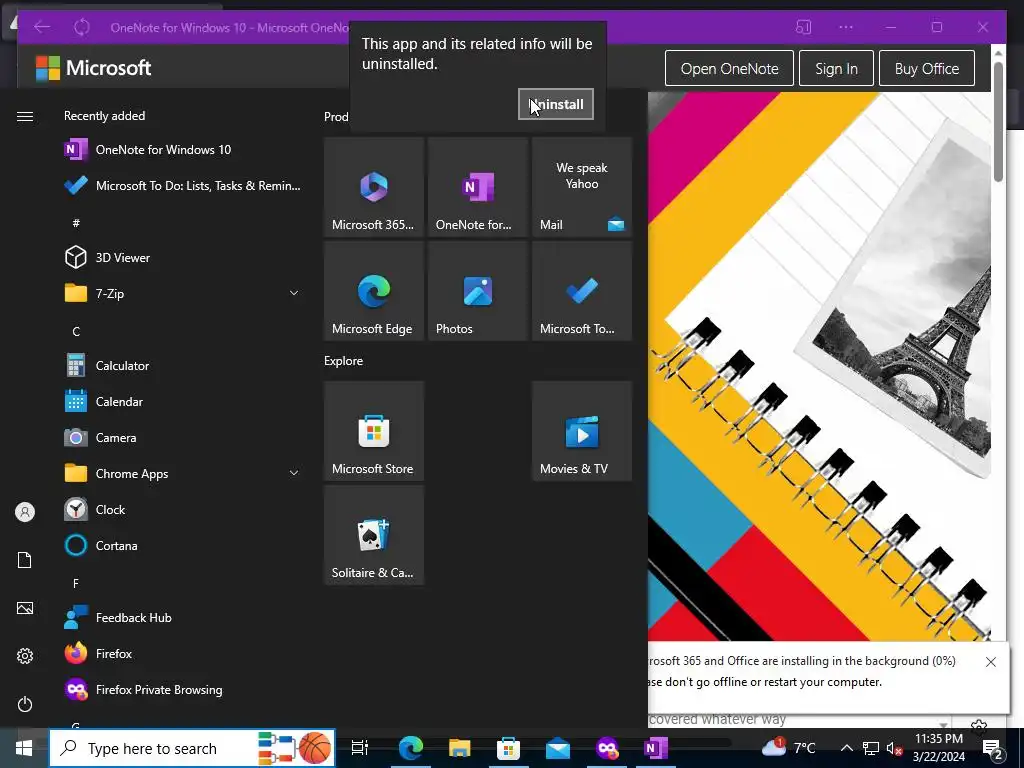The height and width of the screenshot is (768, 1024).
Task: Jump to the # letter group header
Action: pos(76,223)
